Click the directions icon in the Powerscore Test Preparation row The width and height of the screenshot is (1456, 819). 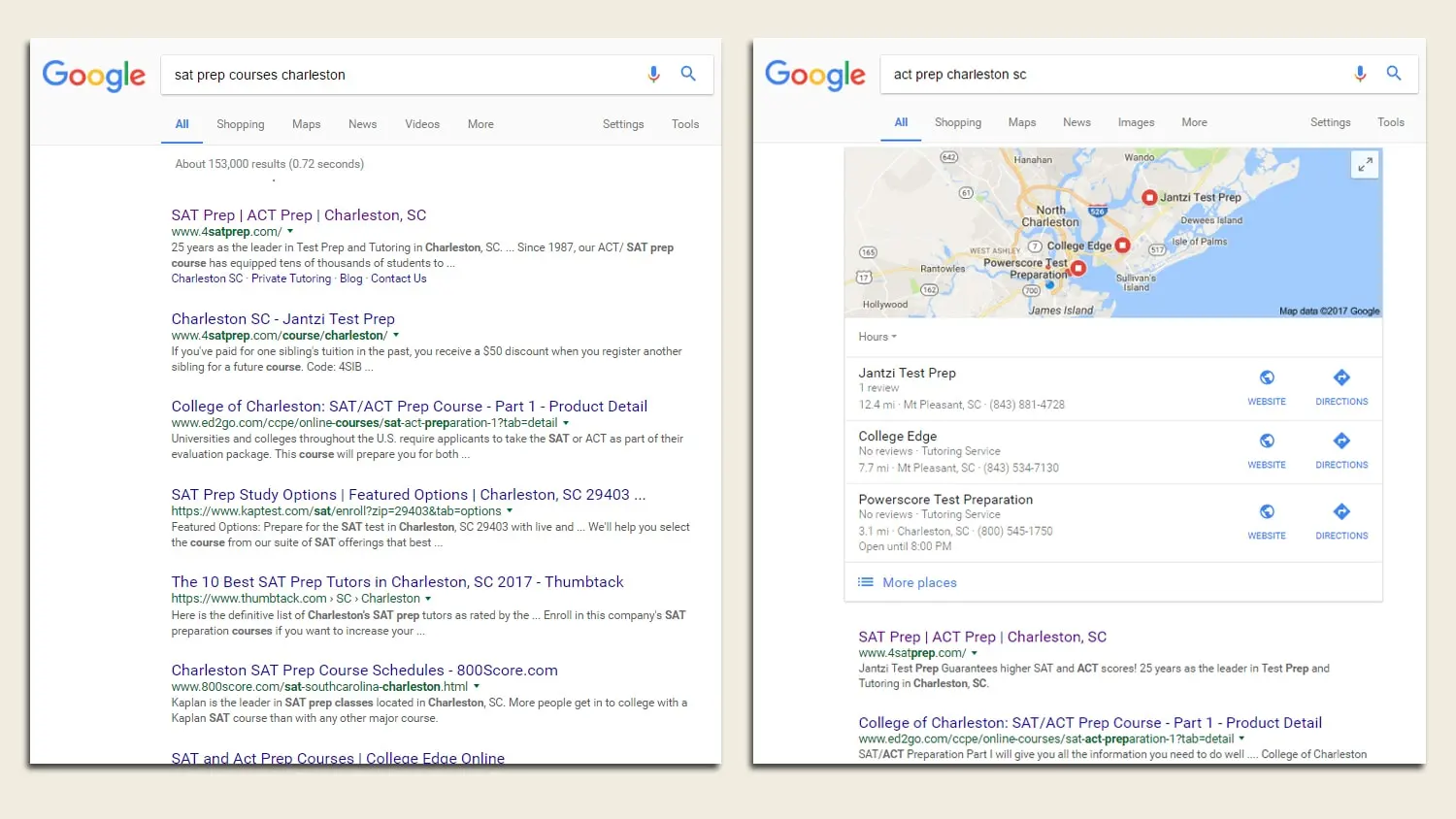[1341, 511]
